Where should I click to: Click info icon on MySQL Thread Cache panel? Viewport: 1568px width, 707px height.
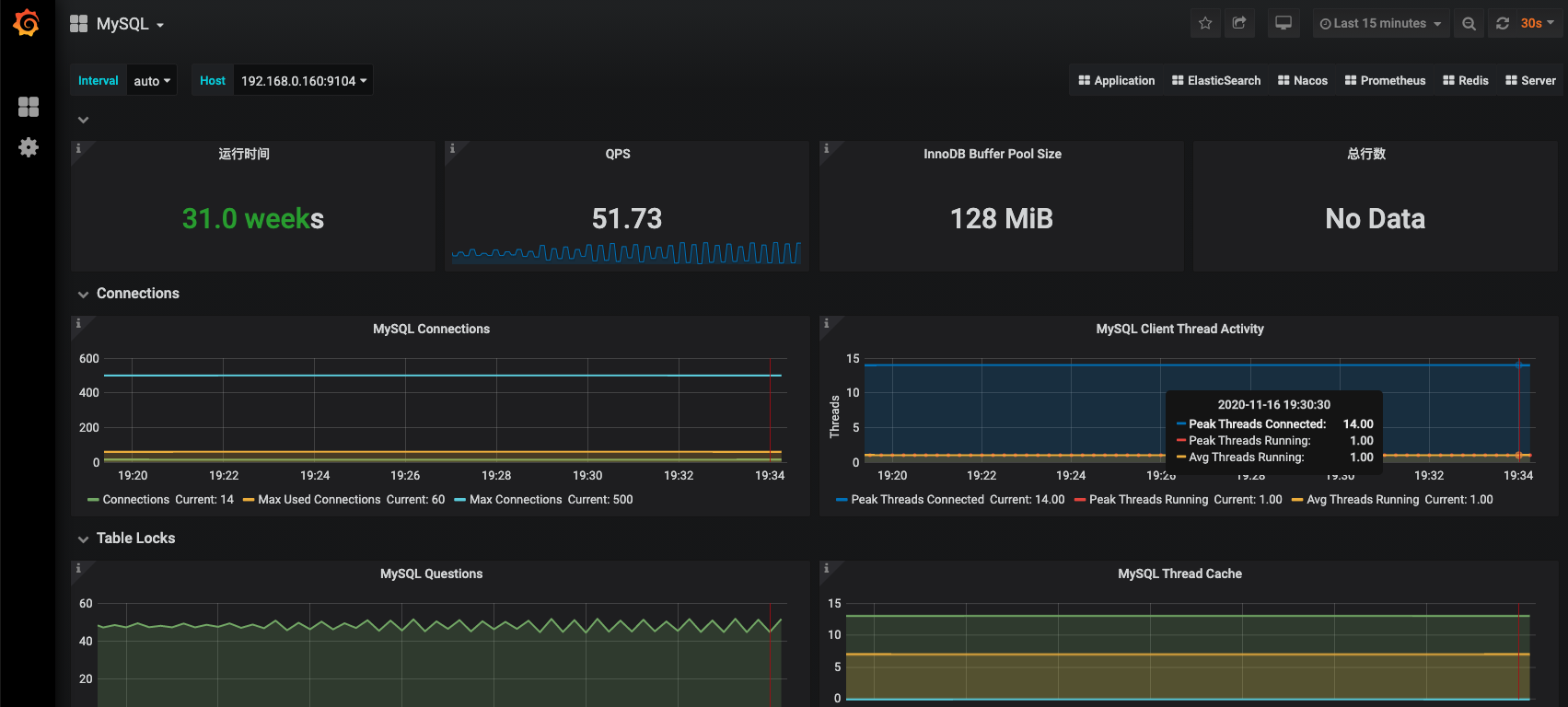[x=827, y=568]
